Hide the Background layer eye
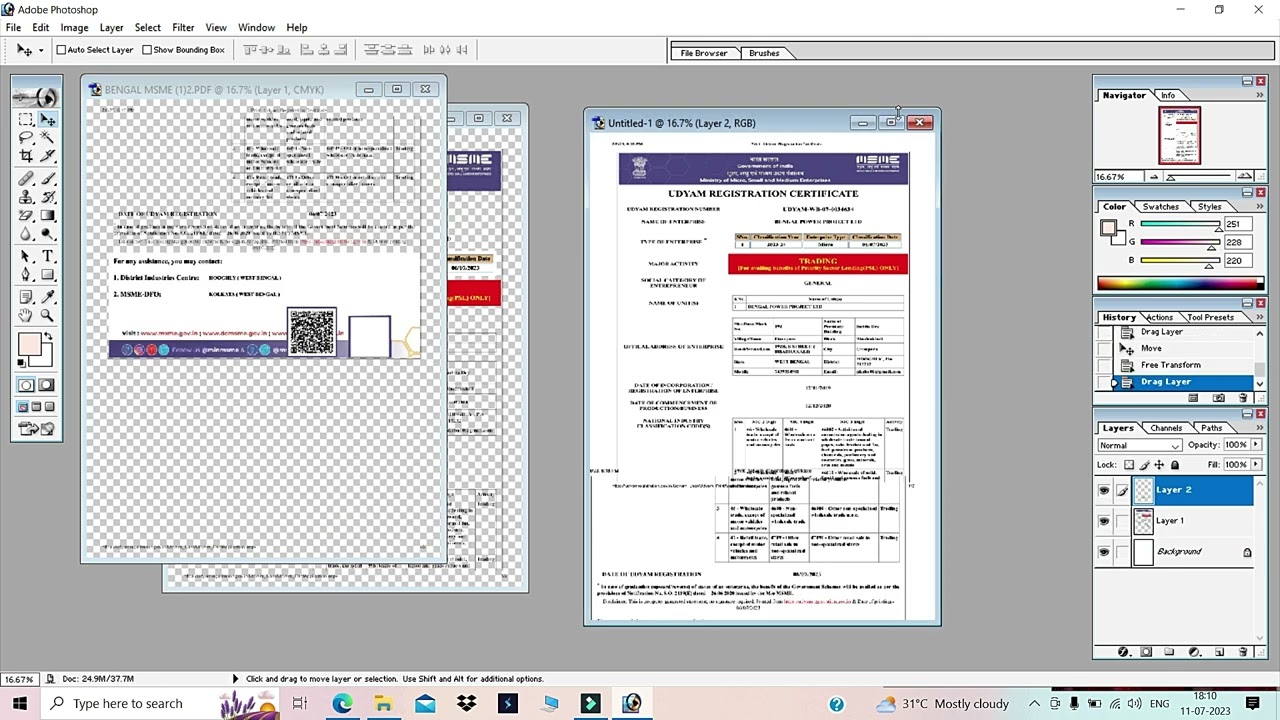1280x720 pixels. pos(1104,552)
